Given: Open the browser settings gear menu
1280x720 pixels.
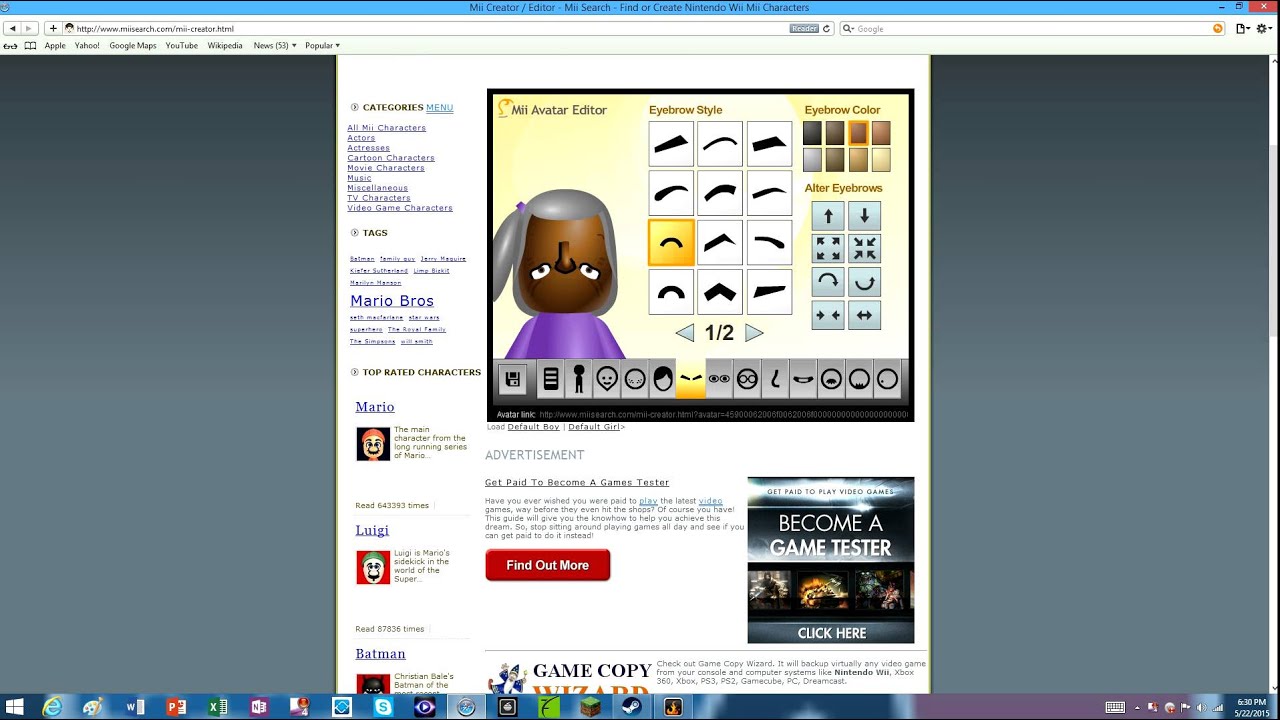Looking at the screenshot, I should pyautogui.click(x=1265, y=29).
